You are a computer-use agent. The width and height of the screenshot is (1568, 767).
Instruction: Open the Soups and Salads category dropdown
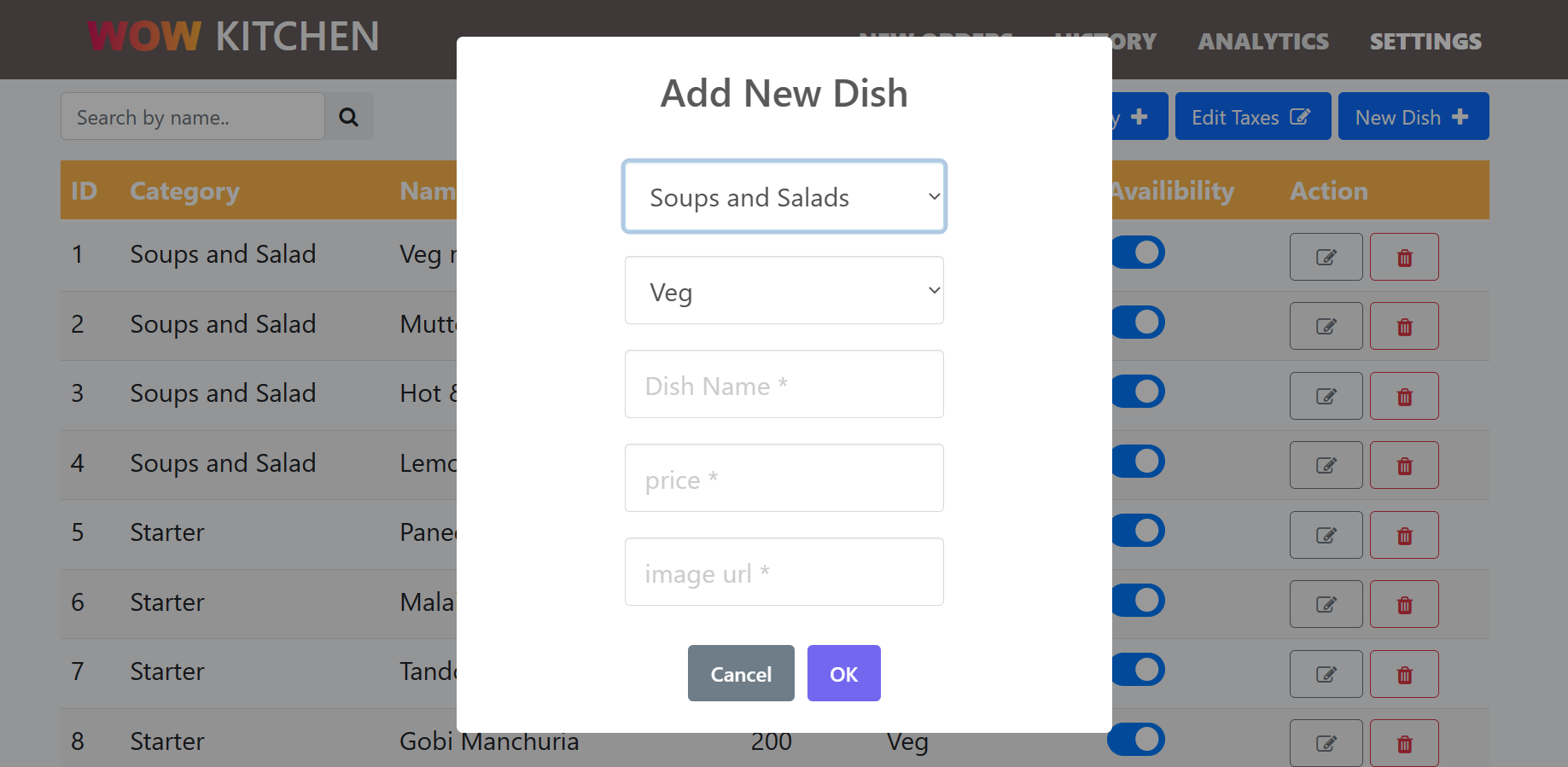pos(784,196)
